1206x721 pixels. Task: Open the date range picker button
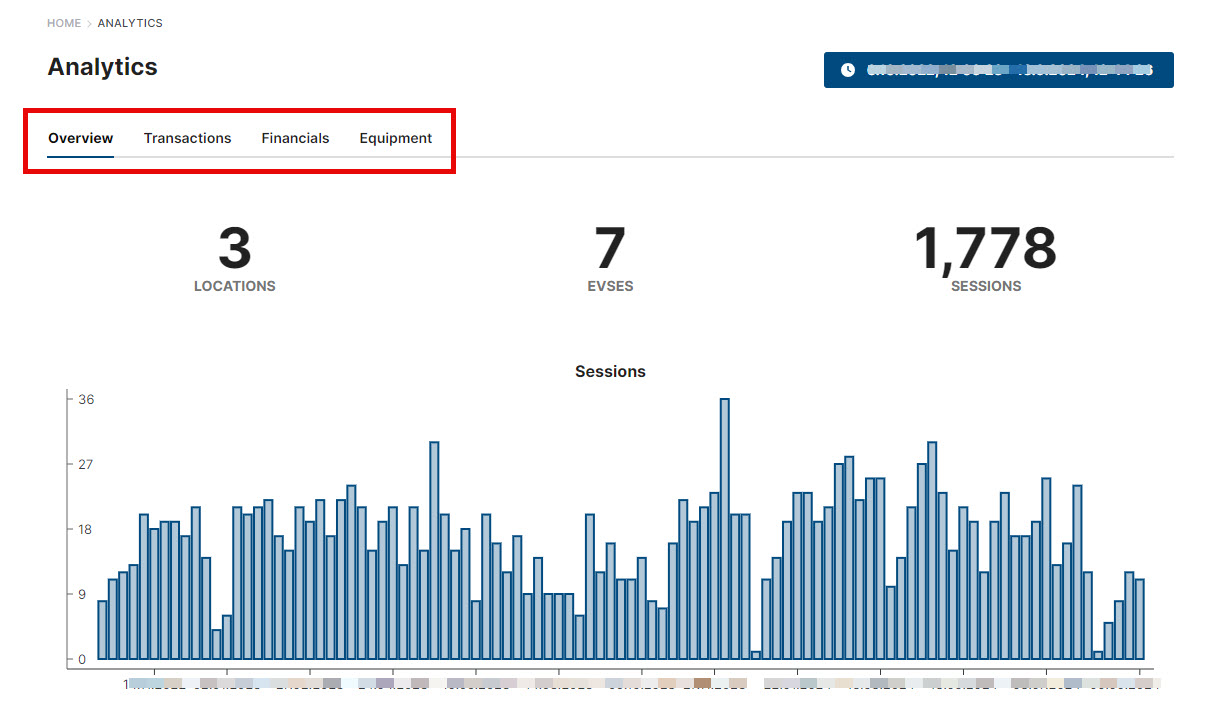pos(998,70)
